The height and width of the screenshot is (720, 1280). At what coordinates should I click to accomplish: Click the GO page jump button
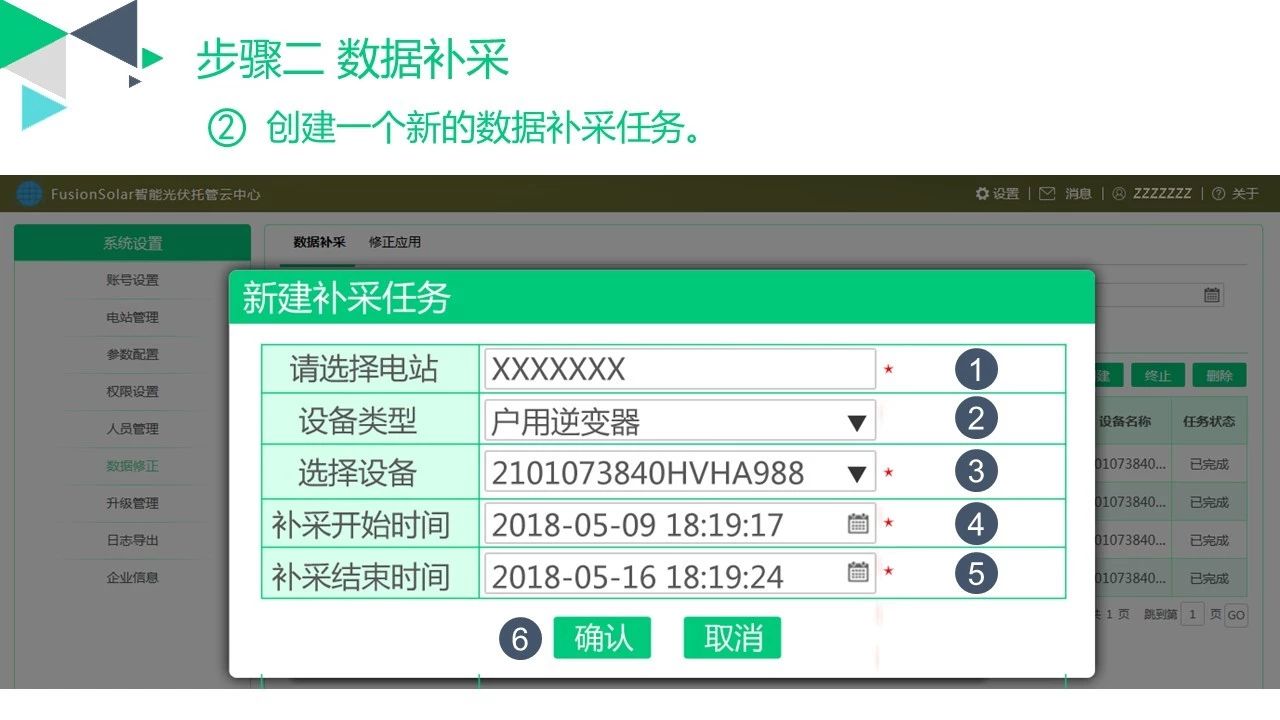pyautogui.click(x=1238, y=614)
